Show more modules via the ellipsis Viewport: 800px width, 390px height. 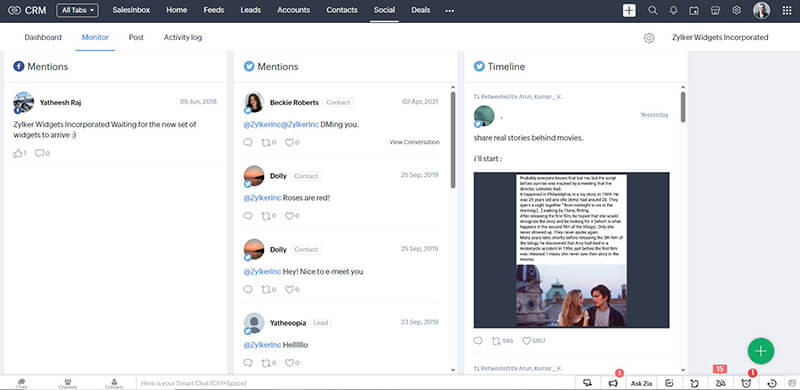(449, 11)
